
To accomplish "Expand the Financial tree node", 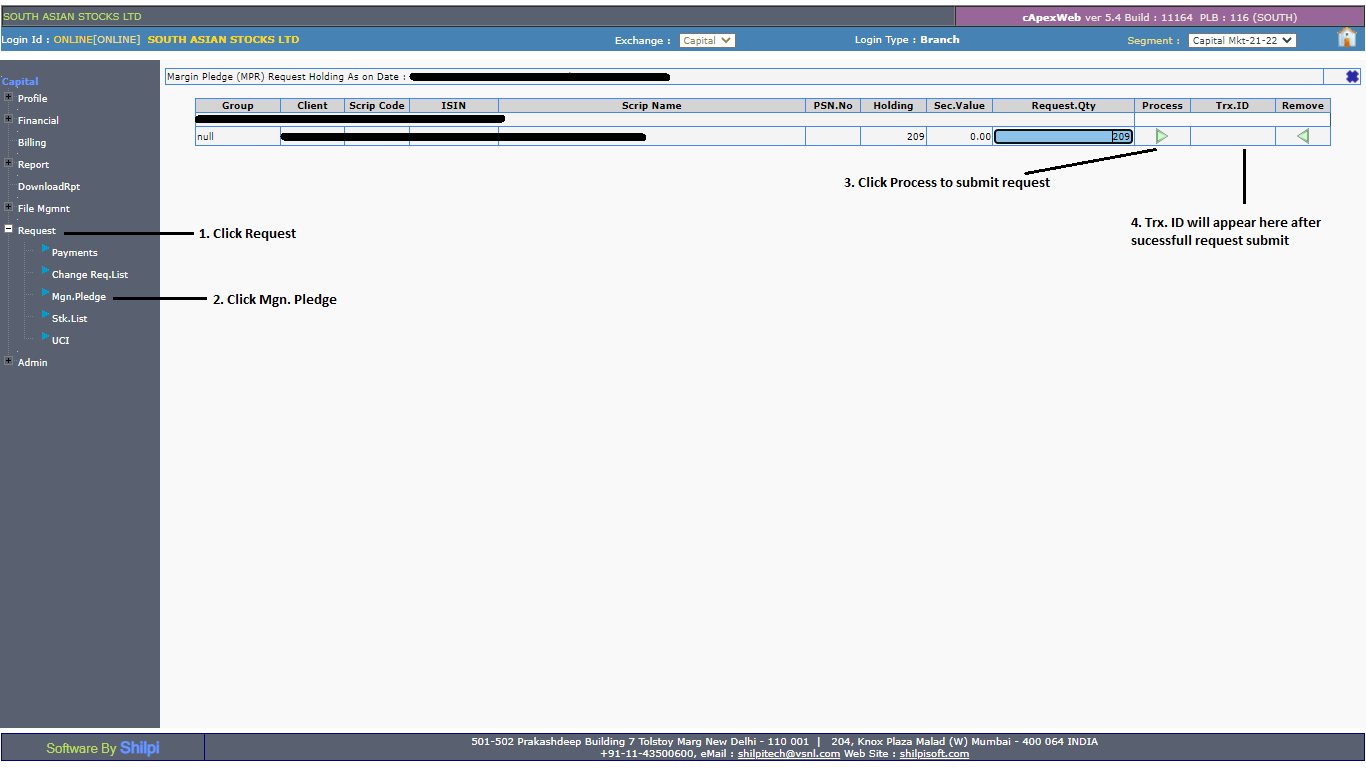I will click(x=9, y=120).
